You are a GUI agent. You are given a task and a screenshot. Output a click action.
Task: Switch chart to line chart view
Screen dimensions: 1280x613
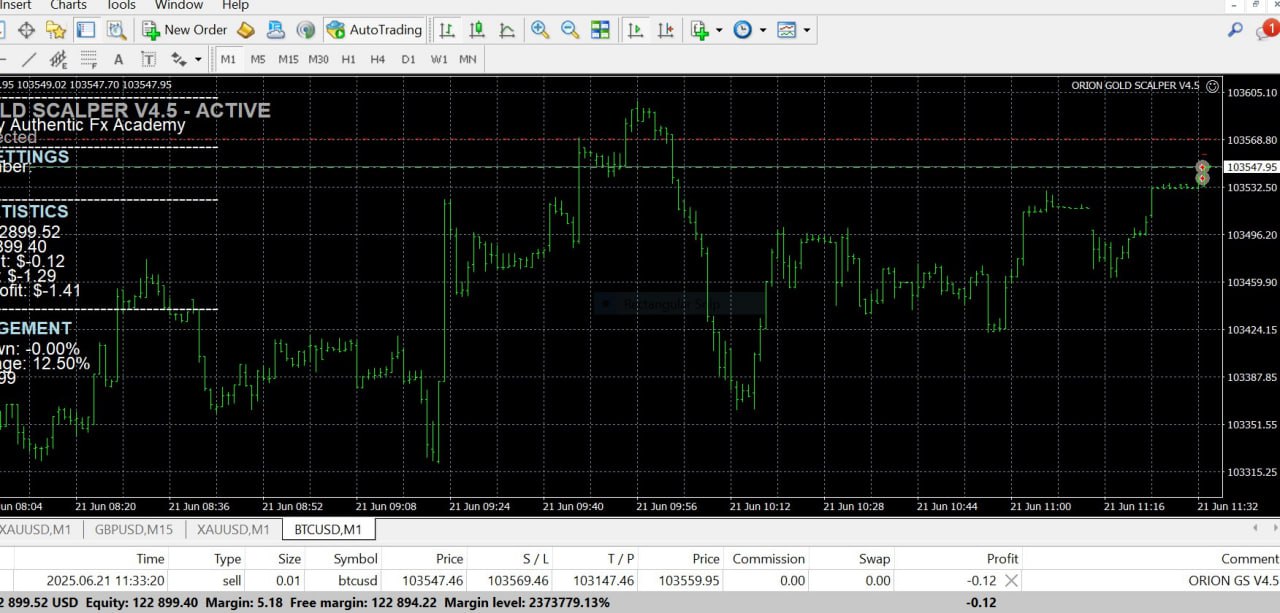tap(508, 30)
